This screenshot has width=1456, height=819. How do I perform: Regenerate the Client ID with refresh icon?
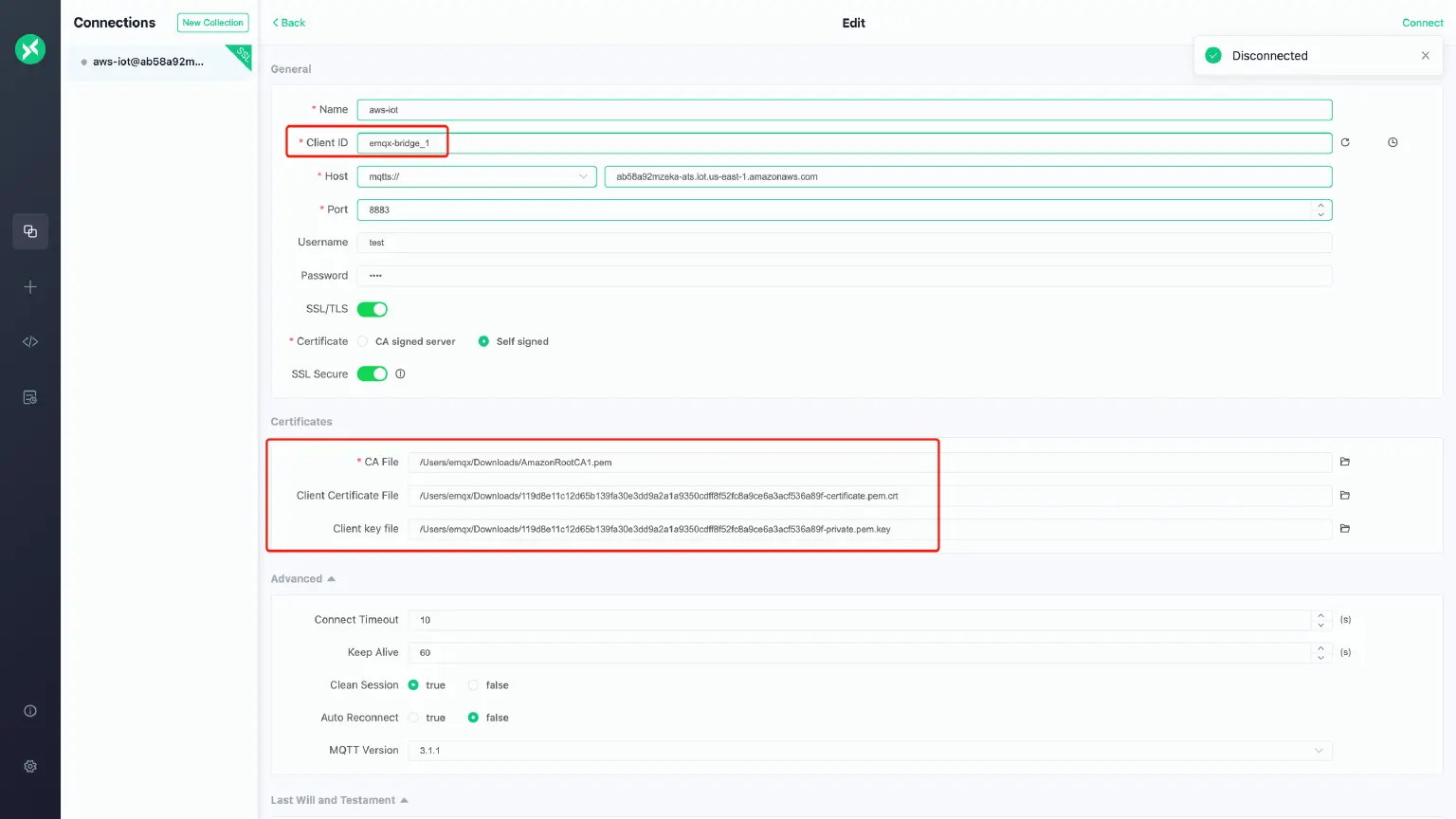pyautogui.click(x=1344, y=141)
